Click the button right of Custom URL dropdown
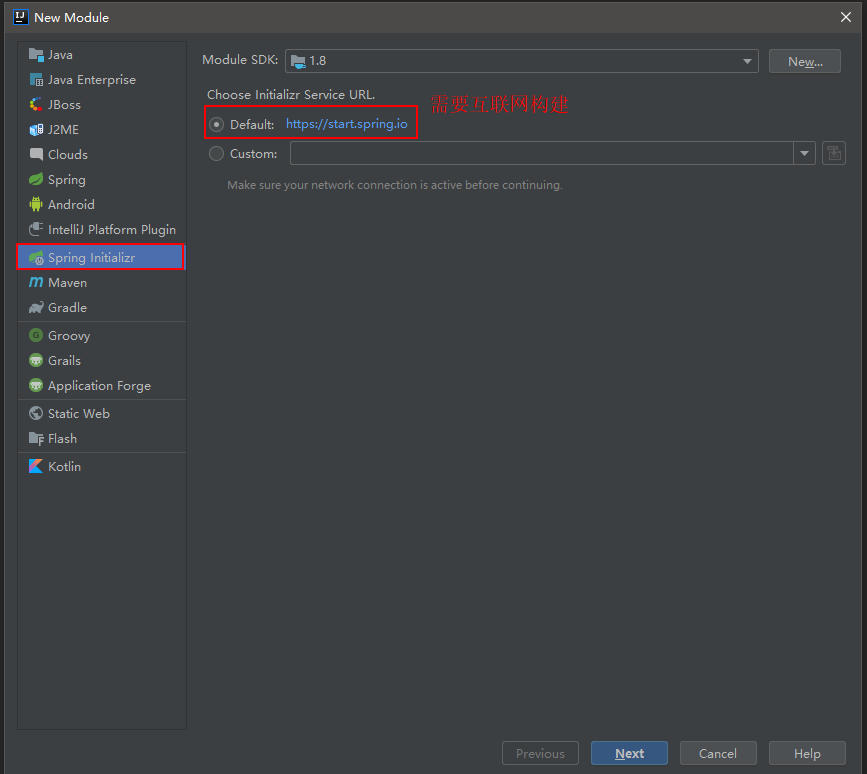867x774 pixels. [x=833, y=154]
